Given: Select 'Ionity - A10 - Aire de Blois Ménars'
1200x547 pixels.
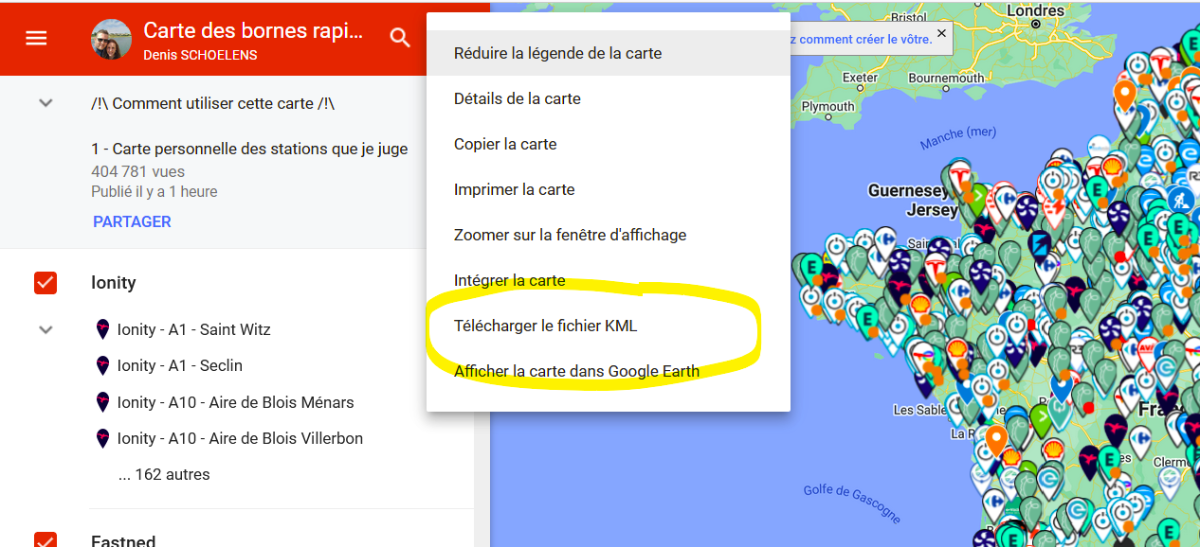Looking at the screenshot, I should 236,402.
